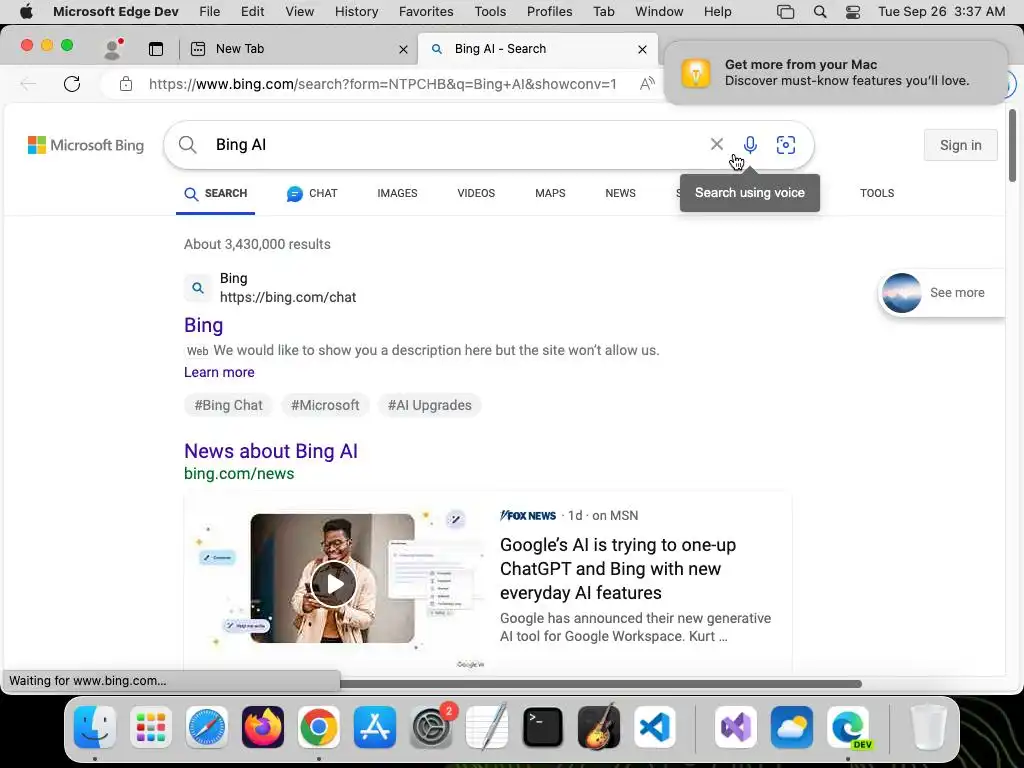Launch Safari from the Dock
The image size is (1024, 768).
206,727
